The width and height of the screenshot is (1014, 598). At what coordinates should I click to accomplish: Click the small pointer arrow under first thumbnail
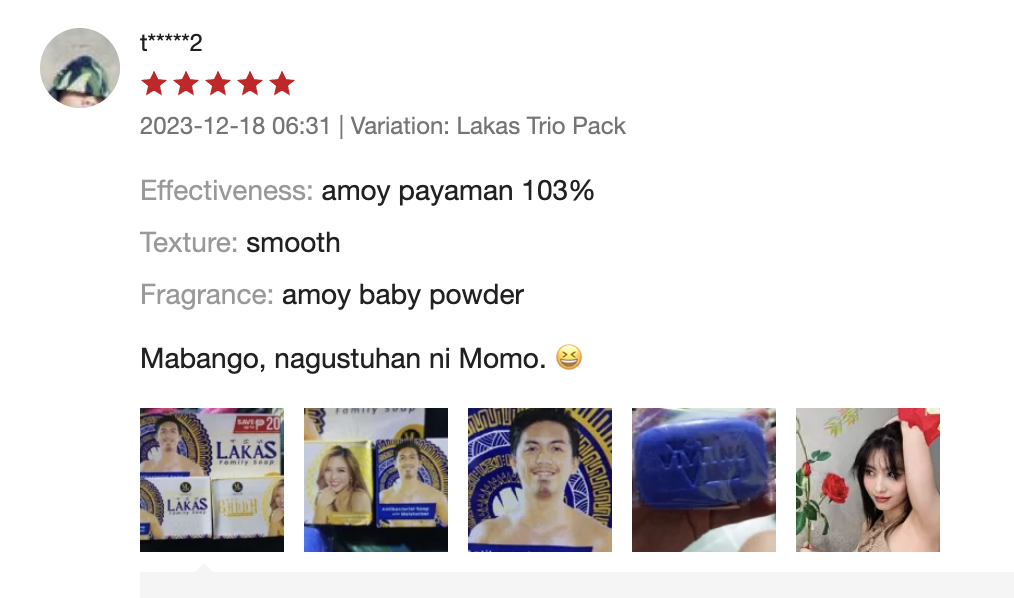coord(204,568)
